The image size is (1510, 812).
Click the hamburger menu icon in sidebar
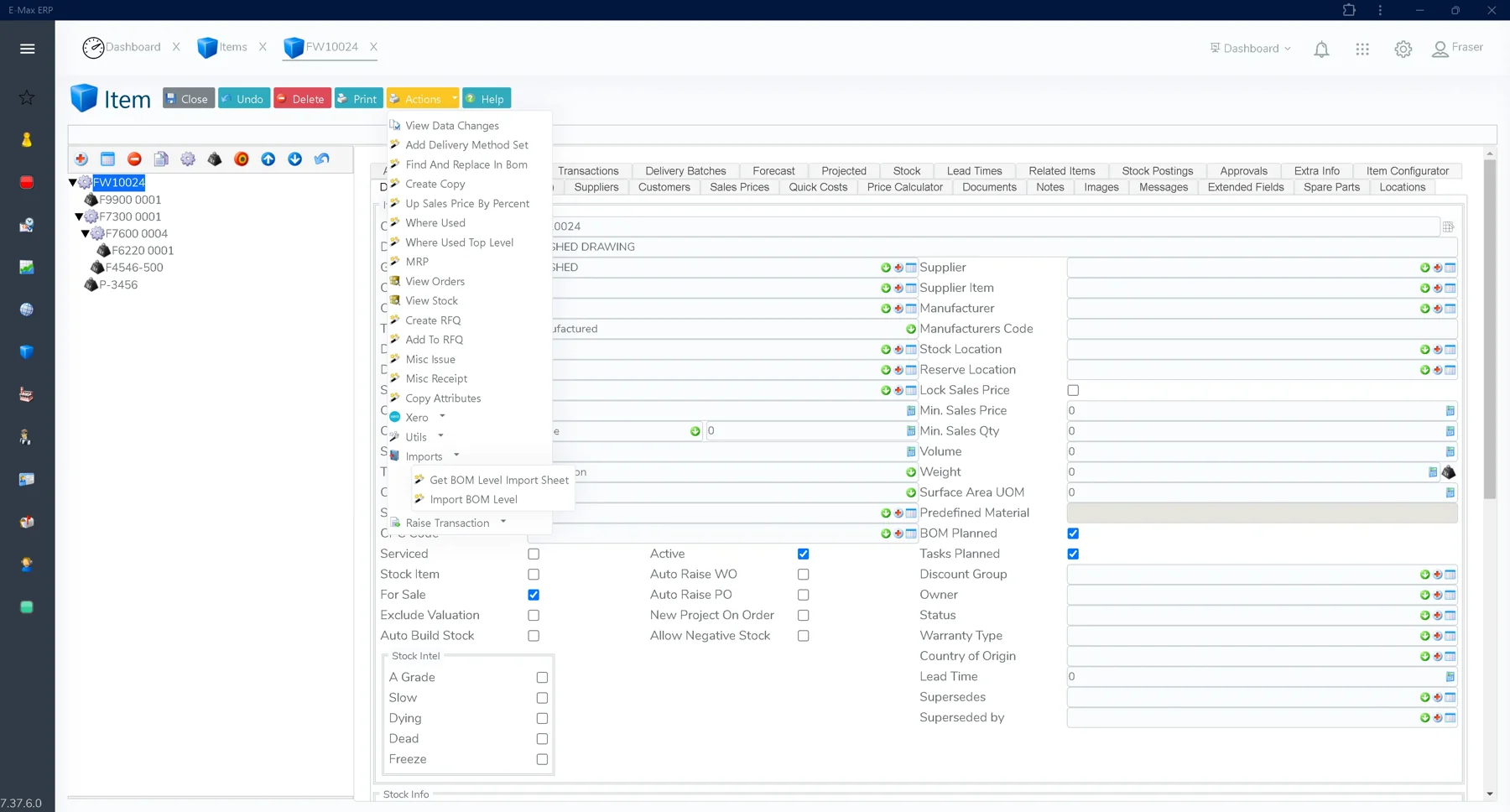[x=28, y=49]
